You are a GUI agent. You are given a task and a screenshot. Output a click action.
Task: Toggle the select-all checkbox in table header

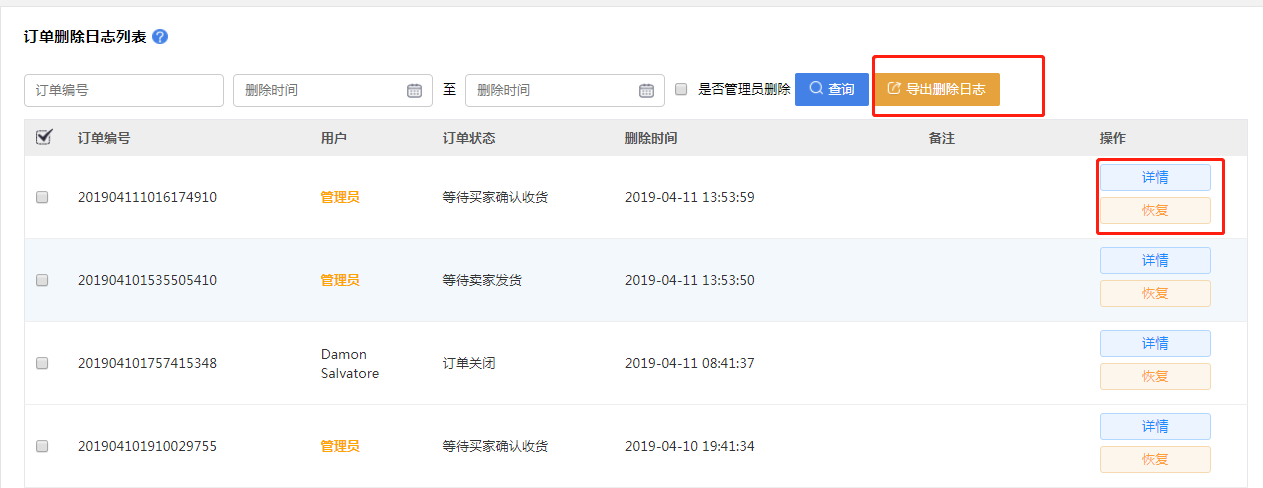coord(43,138)
